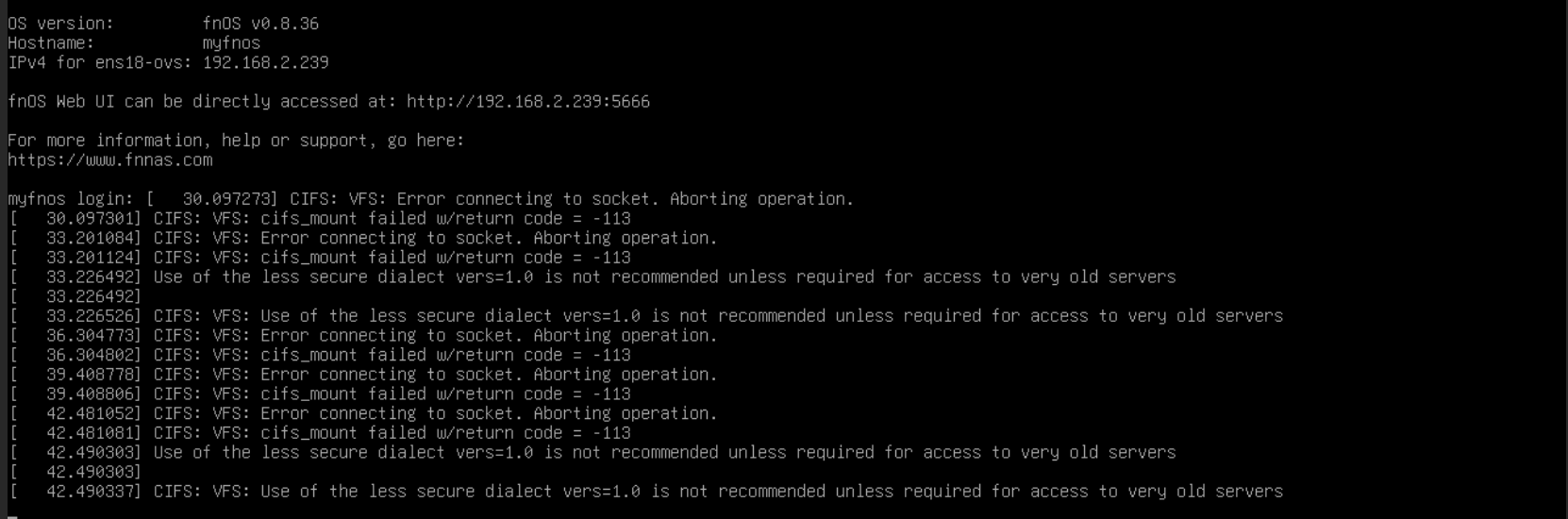Image resolution: width=1568 pixels, height=519 pixels.
Task: Click the Hostname value myfnos
Action: 231,42
